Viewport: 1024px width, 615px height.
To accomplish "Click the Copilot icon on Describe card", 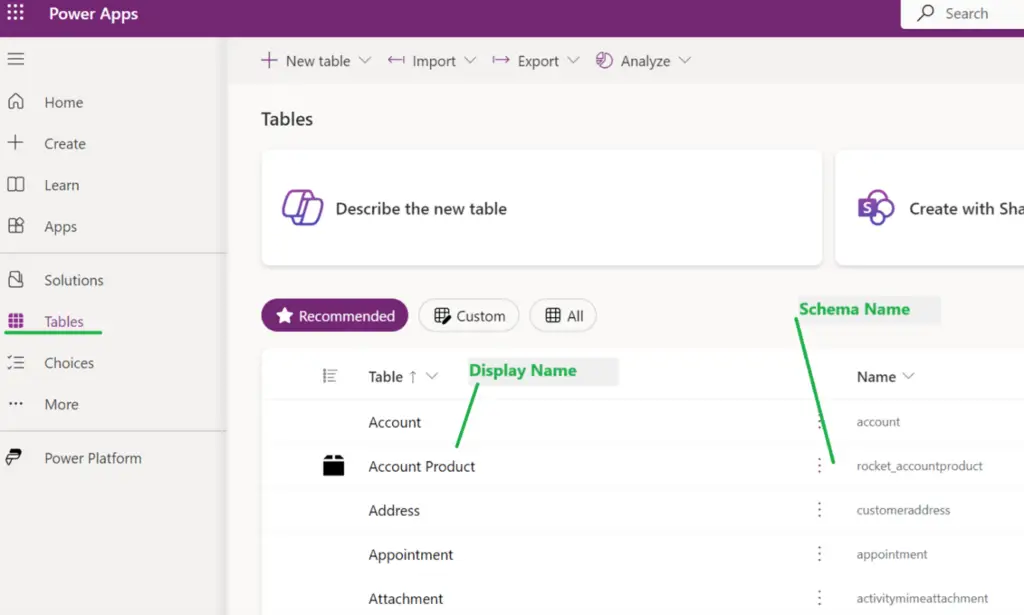I will coord(302,208).
